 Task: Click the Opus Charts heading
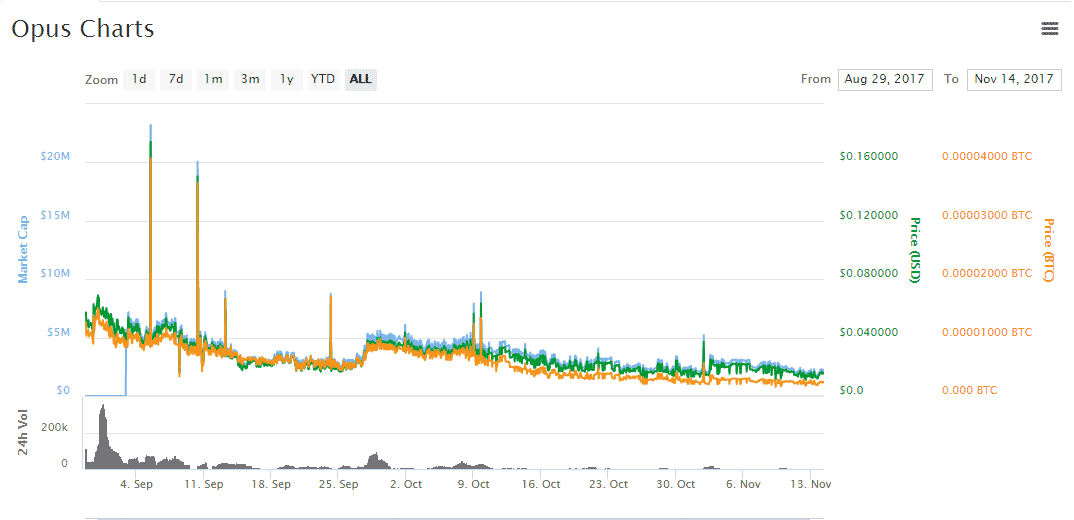(x=82, y=29)
